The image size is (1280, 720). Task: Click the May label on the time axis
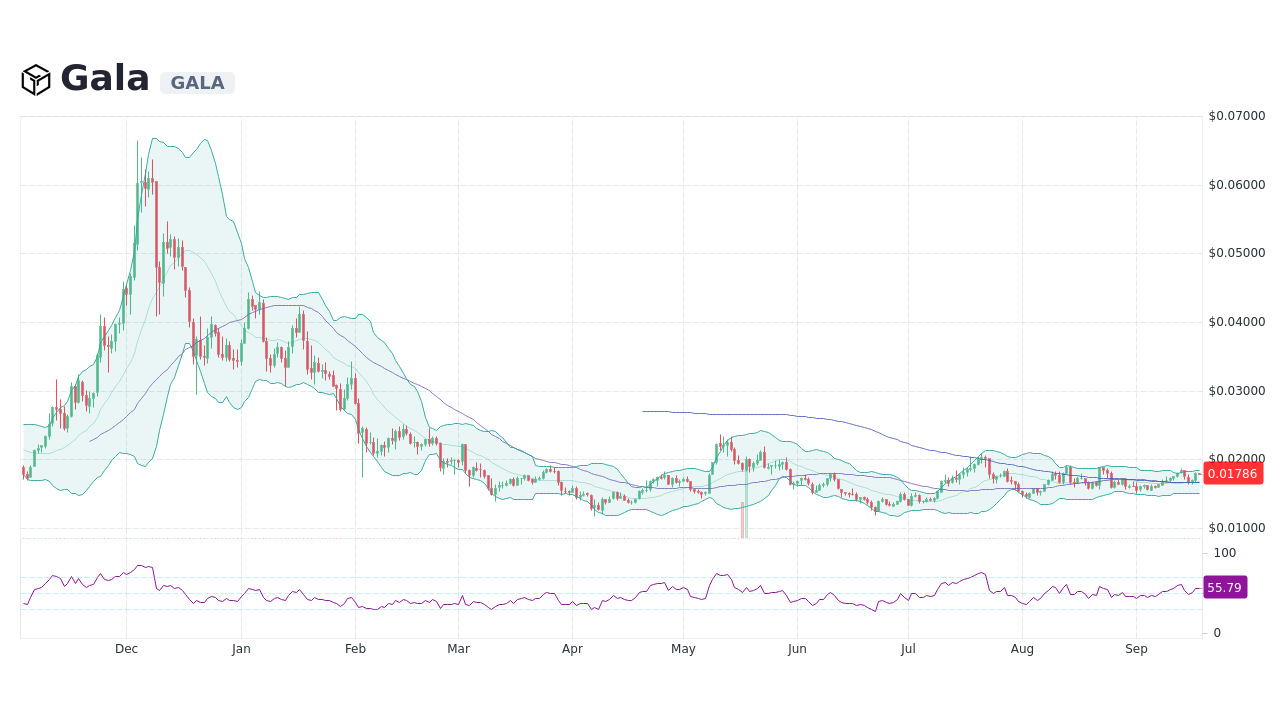pos(683,649)
